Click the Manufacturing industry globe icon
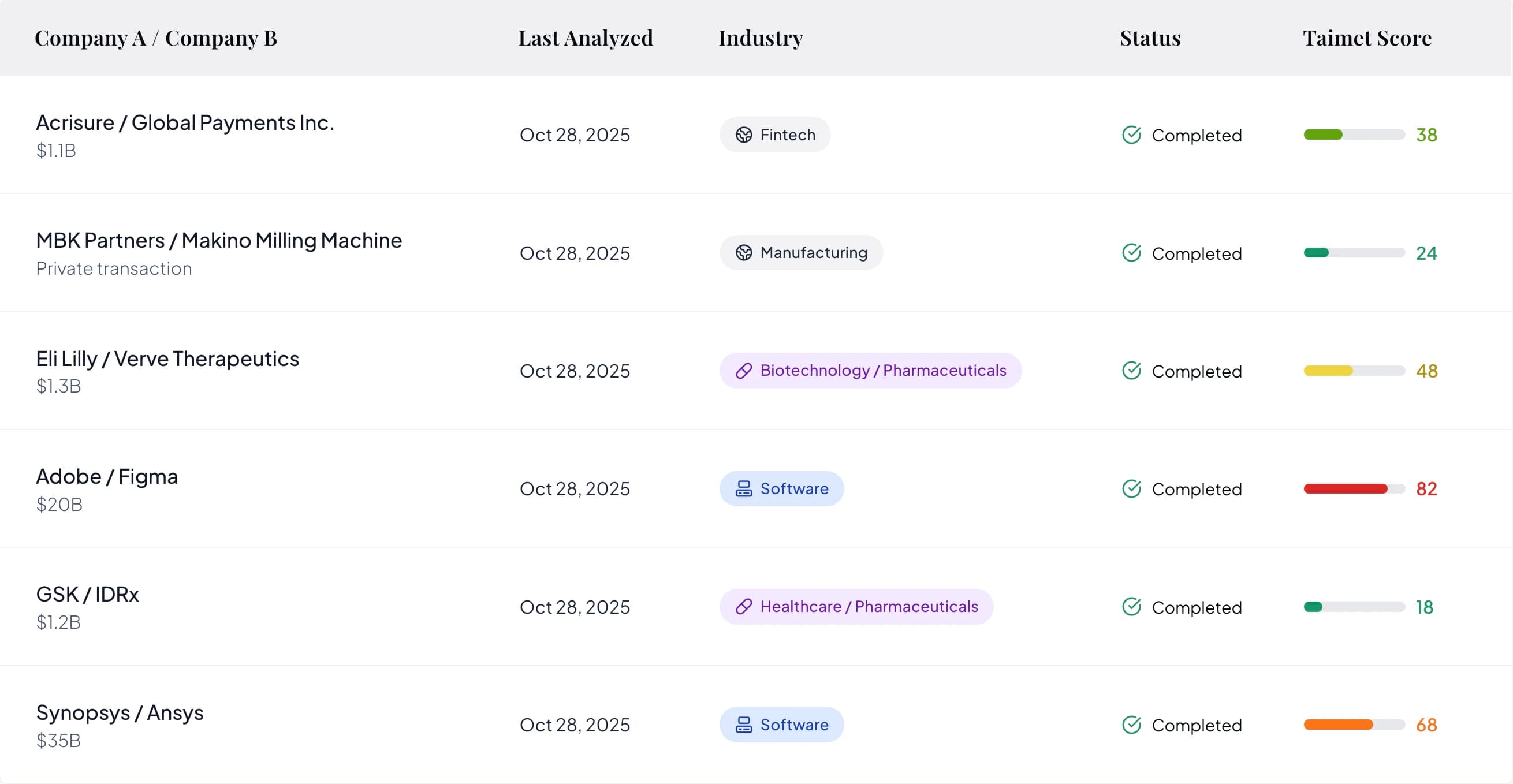1513x784 pixels. pos(744,253)
